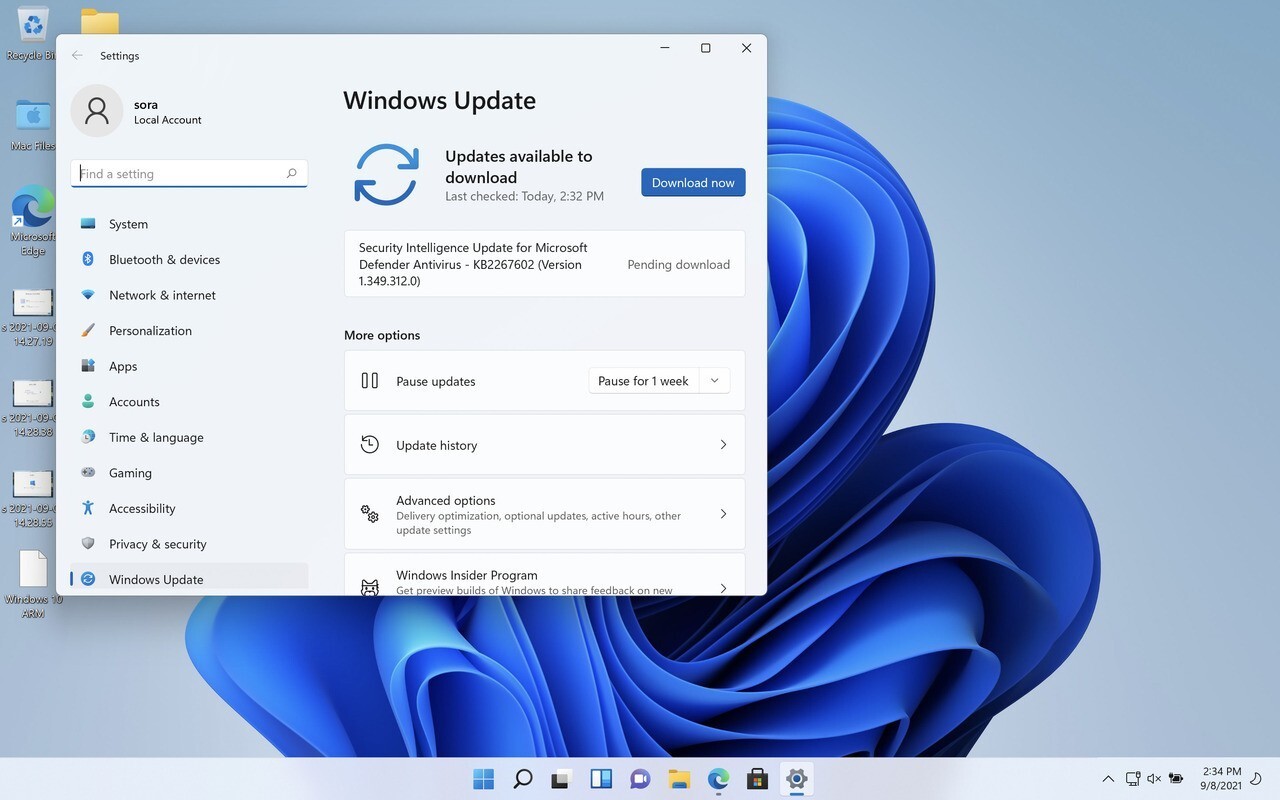
Task: Click the Pause updates label
Action: (436, 381)
